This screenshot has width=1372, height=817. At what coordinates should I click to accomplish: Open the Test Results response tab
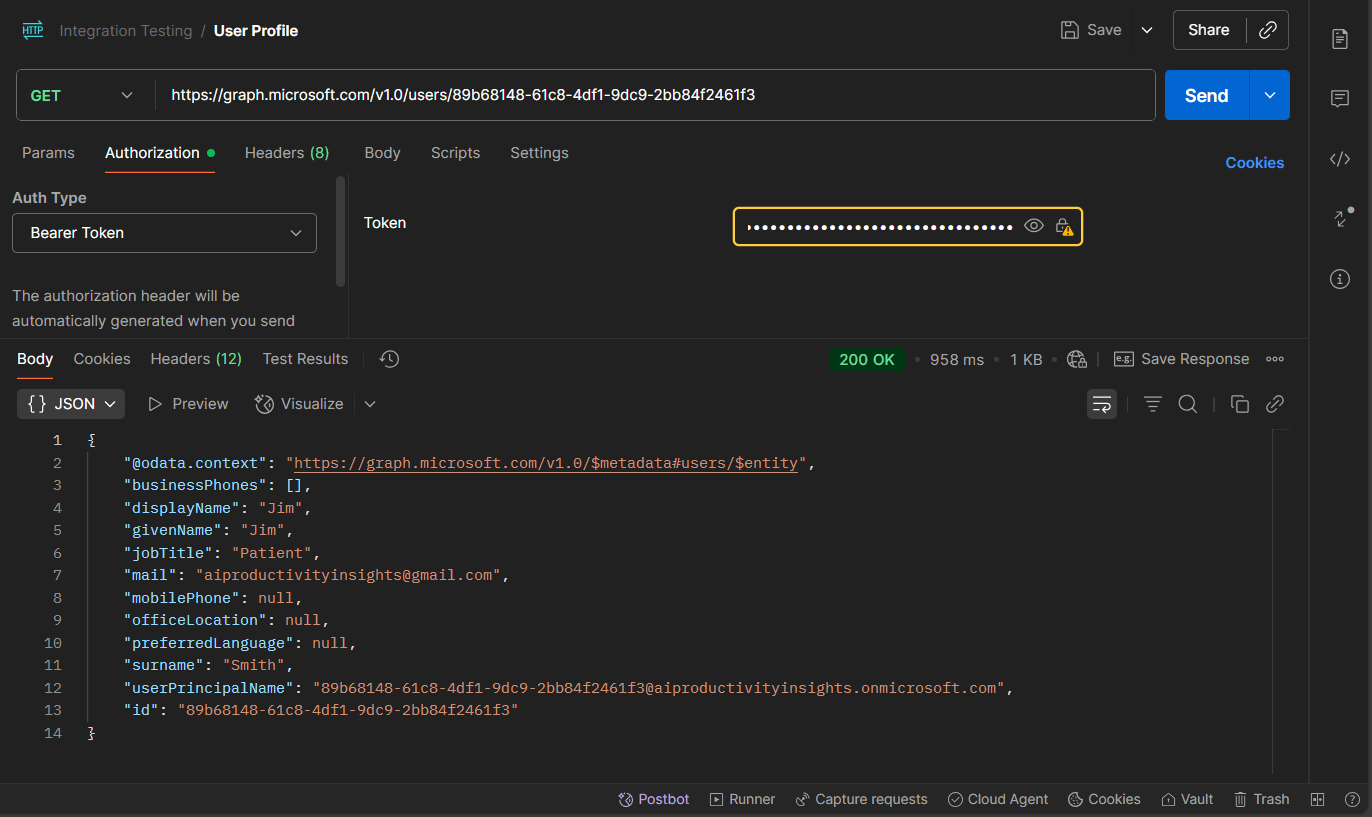coord(305,359)
